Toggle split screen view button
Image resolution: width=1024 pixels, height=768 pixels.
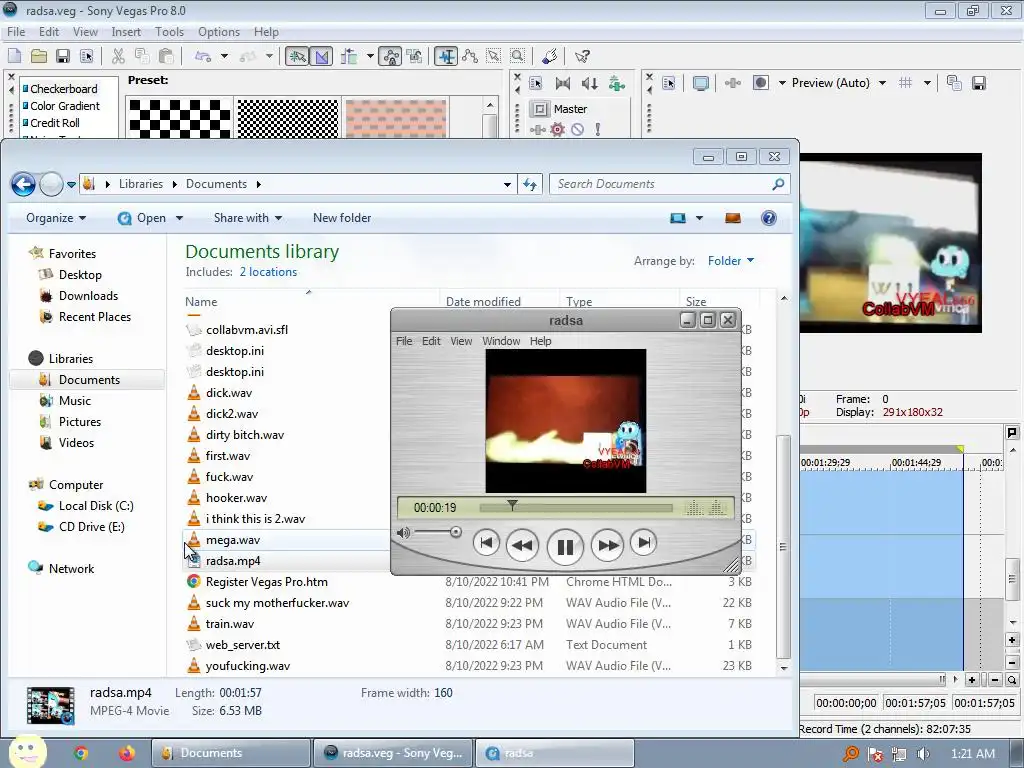pos(760,83)
